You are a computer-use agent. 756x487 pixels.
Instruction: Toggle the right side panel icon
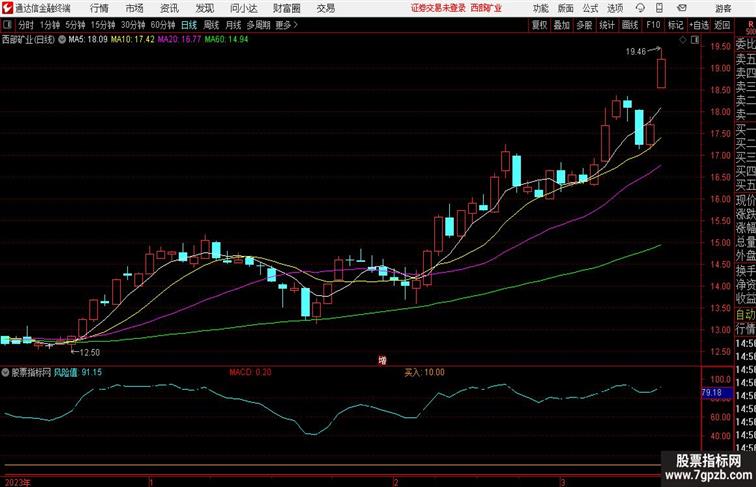pyautogui.click(x=695, y=40)
